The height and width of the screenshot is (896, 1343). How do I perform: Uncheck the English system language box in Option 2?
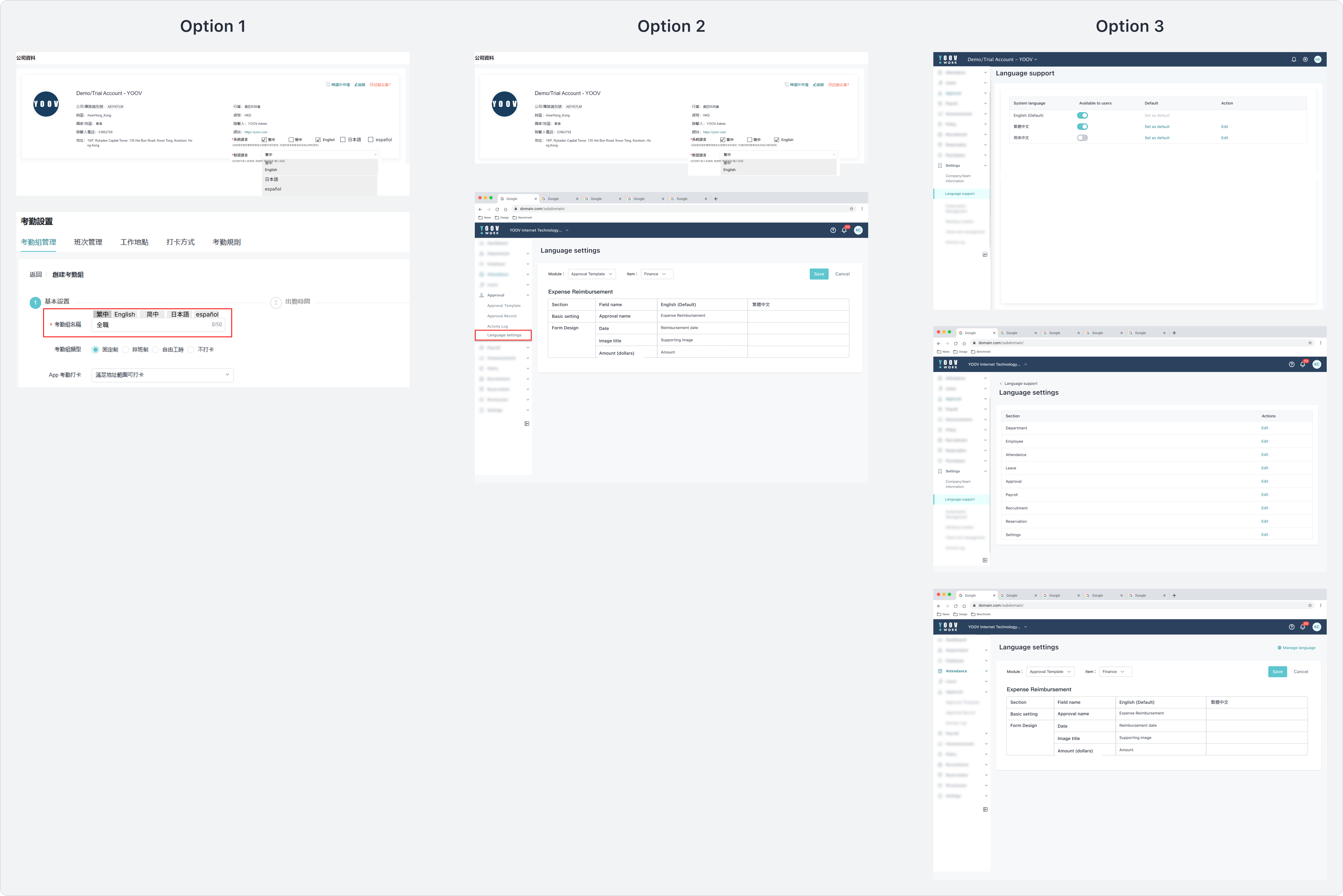[776, 140]
